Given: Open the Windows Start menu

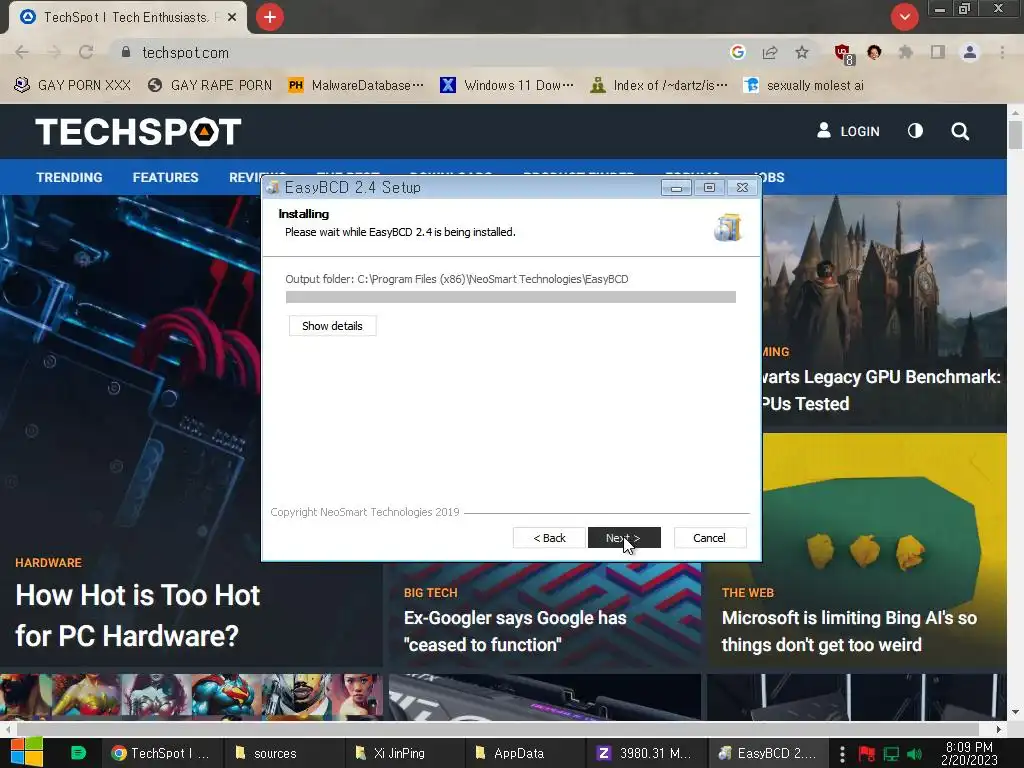Looking at the screenshot, I should pyautogui.click(x=27, y=752).
